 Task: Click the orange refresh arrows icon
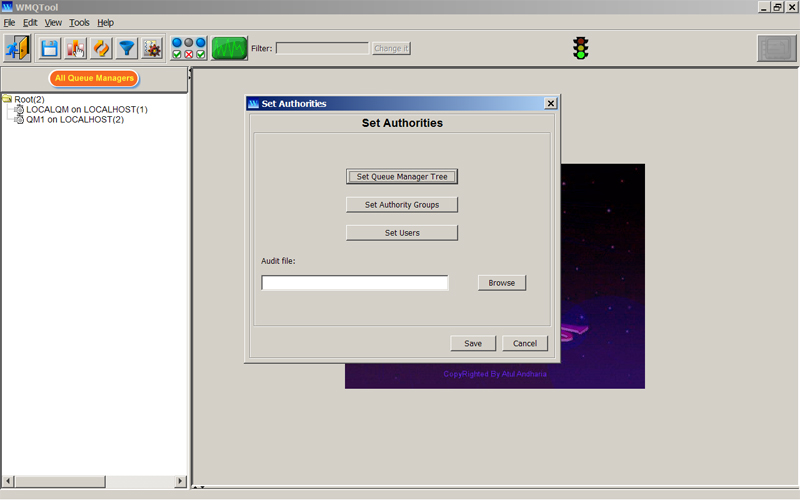[x=101, y=48]
